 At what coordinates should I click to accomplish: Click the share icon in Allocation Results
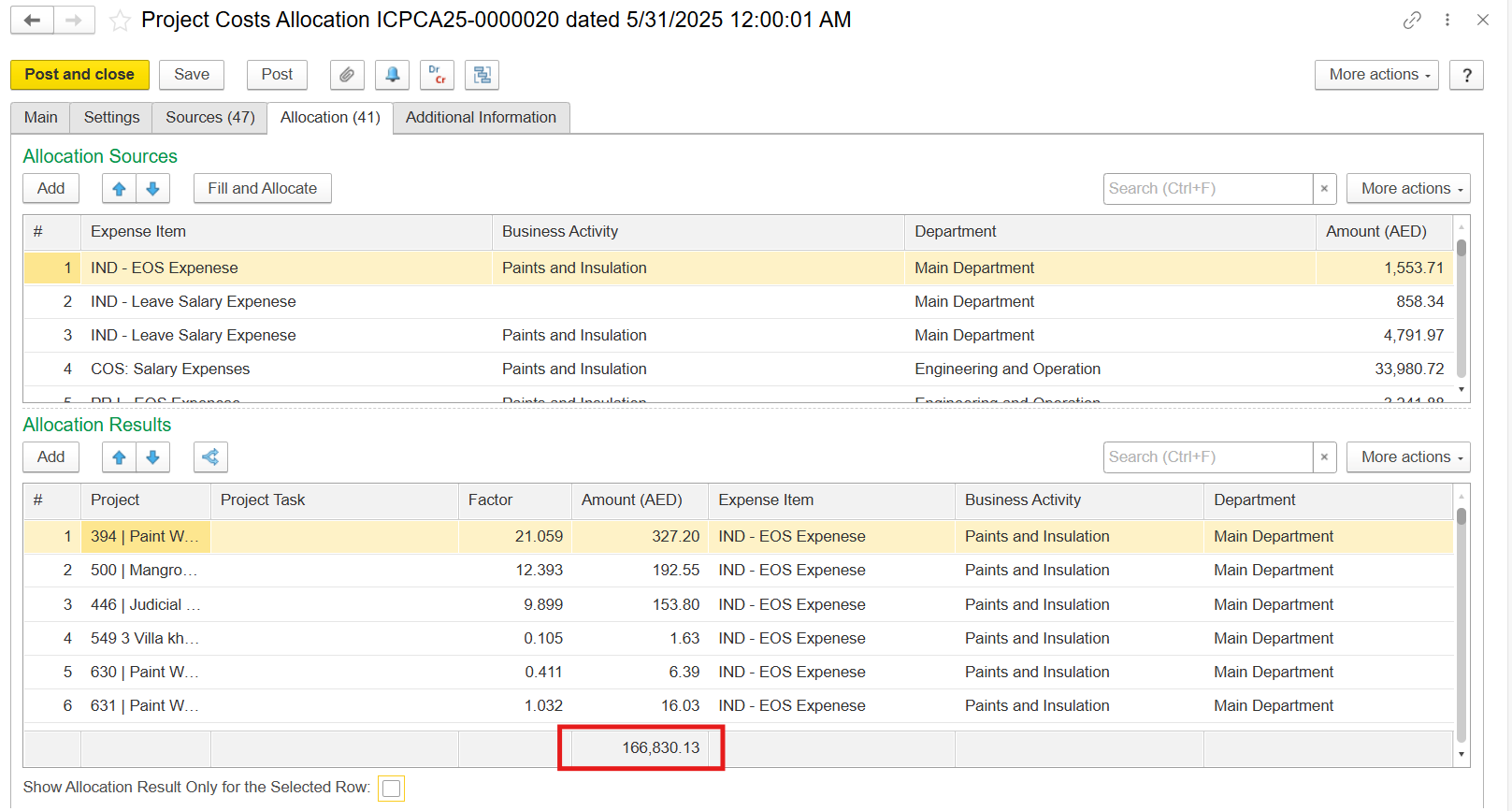[210, 457]
